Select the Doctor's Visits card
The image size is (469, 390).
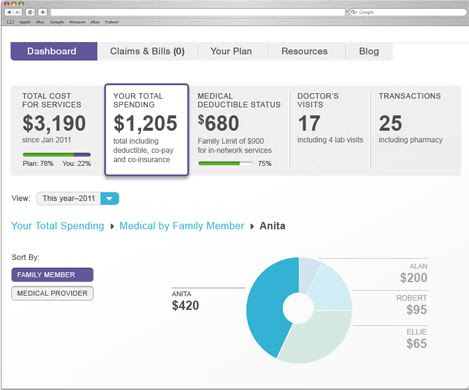330,130
